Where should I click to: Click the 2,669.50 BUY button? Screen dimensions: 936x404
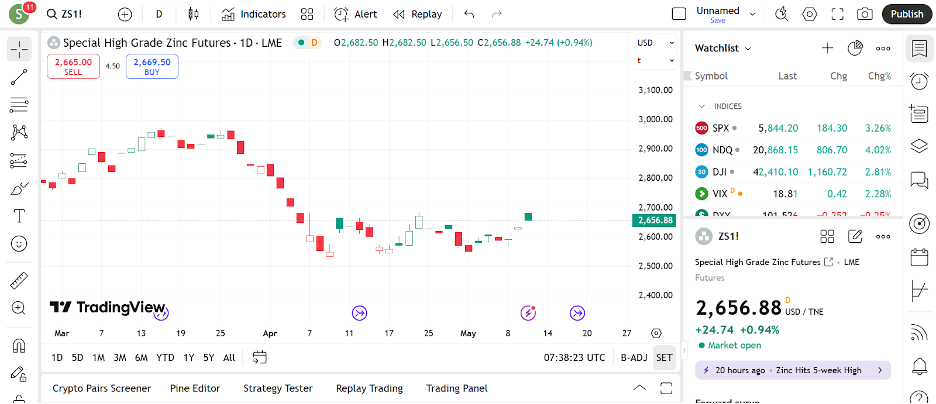pyautogui.click(x=152, y=66)
